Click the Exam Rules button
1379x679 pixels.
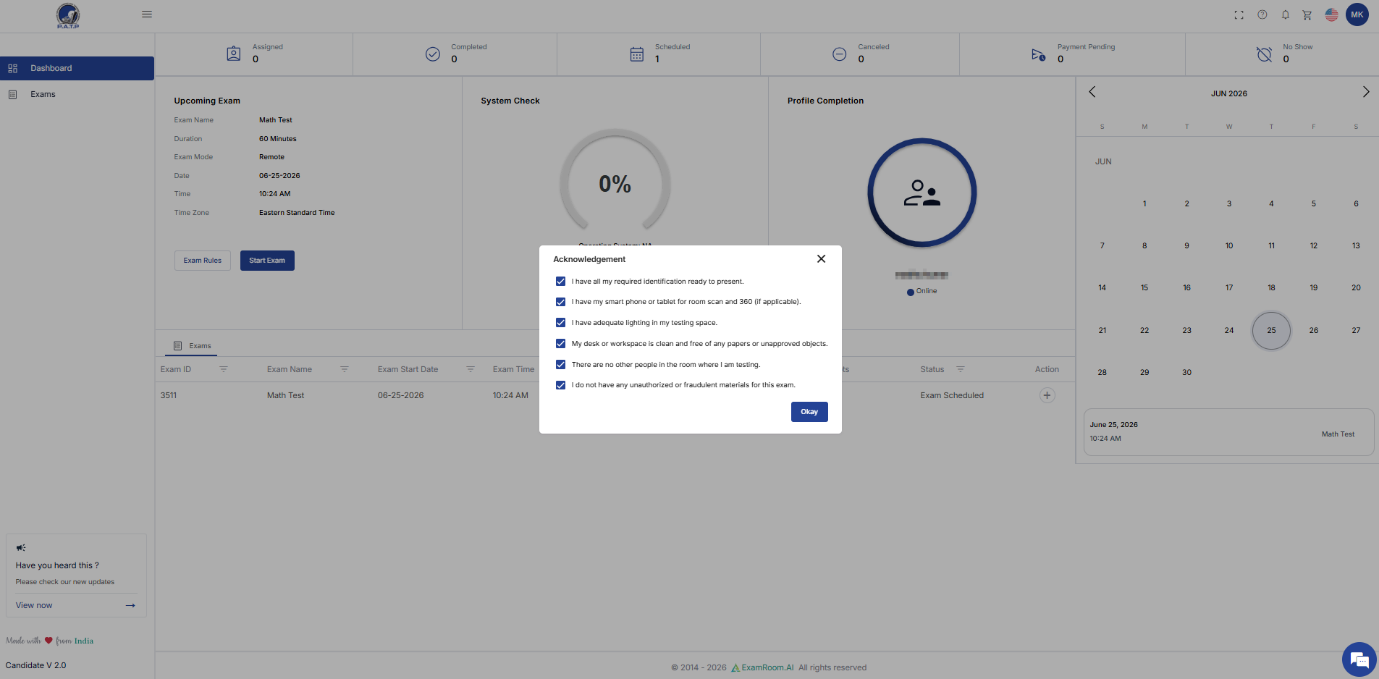coord(203,261)
